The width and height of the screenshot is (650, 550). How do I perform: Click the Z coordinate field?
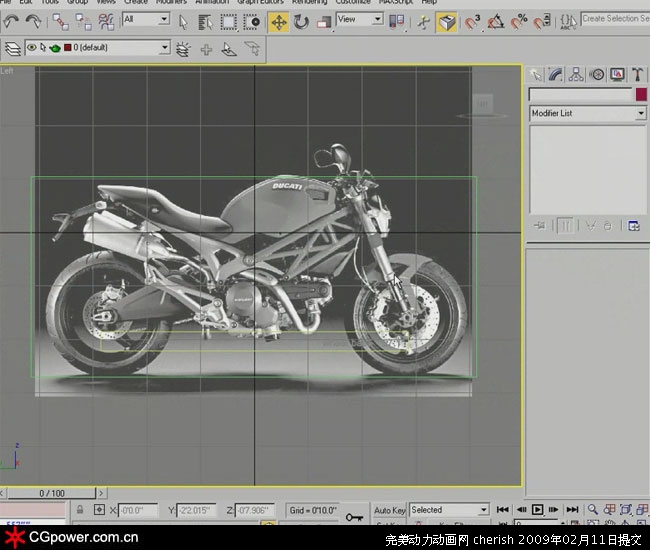254,510
